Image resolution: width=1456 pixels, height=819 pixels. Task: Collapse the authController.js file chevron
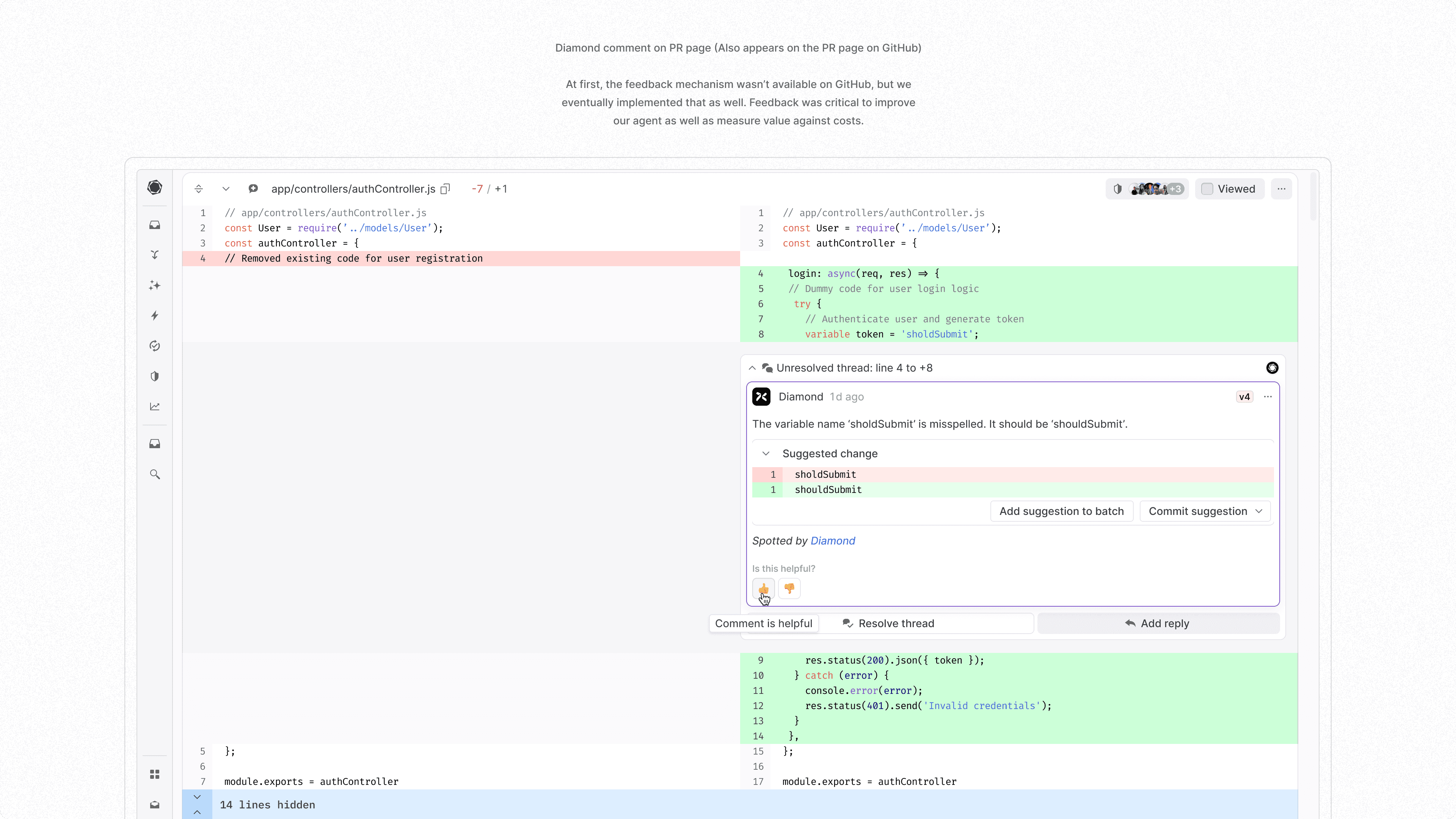point(226,189)
